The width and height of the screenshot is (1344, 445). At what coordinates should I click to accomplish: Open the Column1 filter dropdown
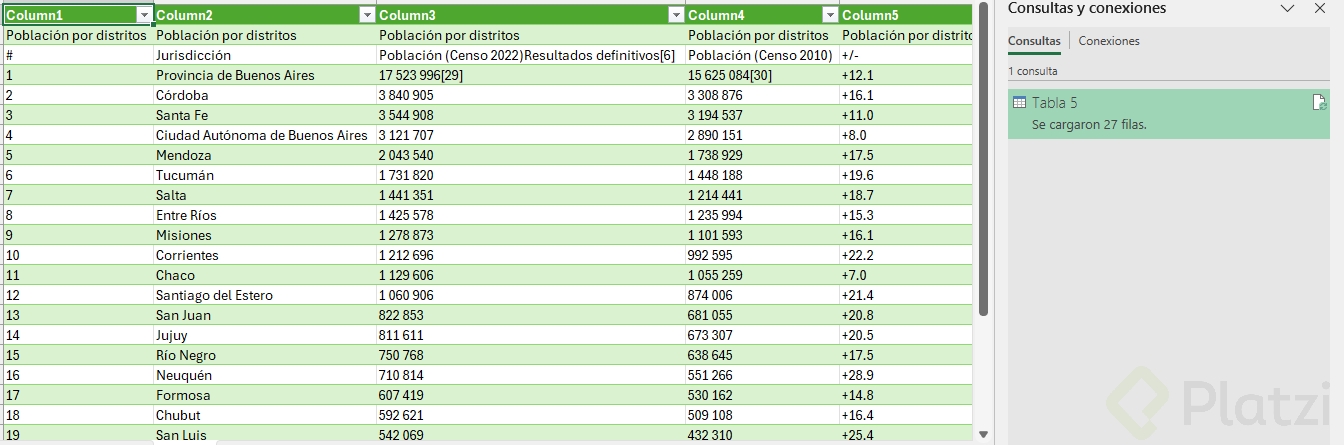click(x=144, y=15)
